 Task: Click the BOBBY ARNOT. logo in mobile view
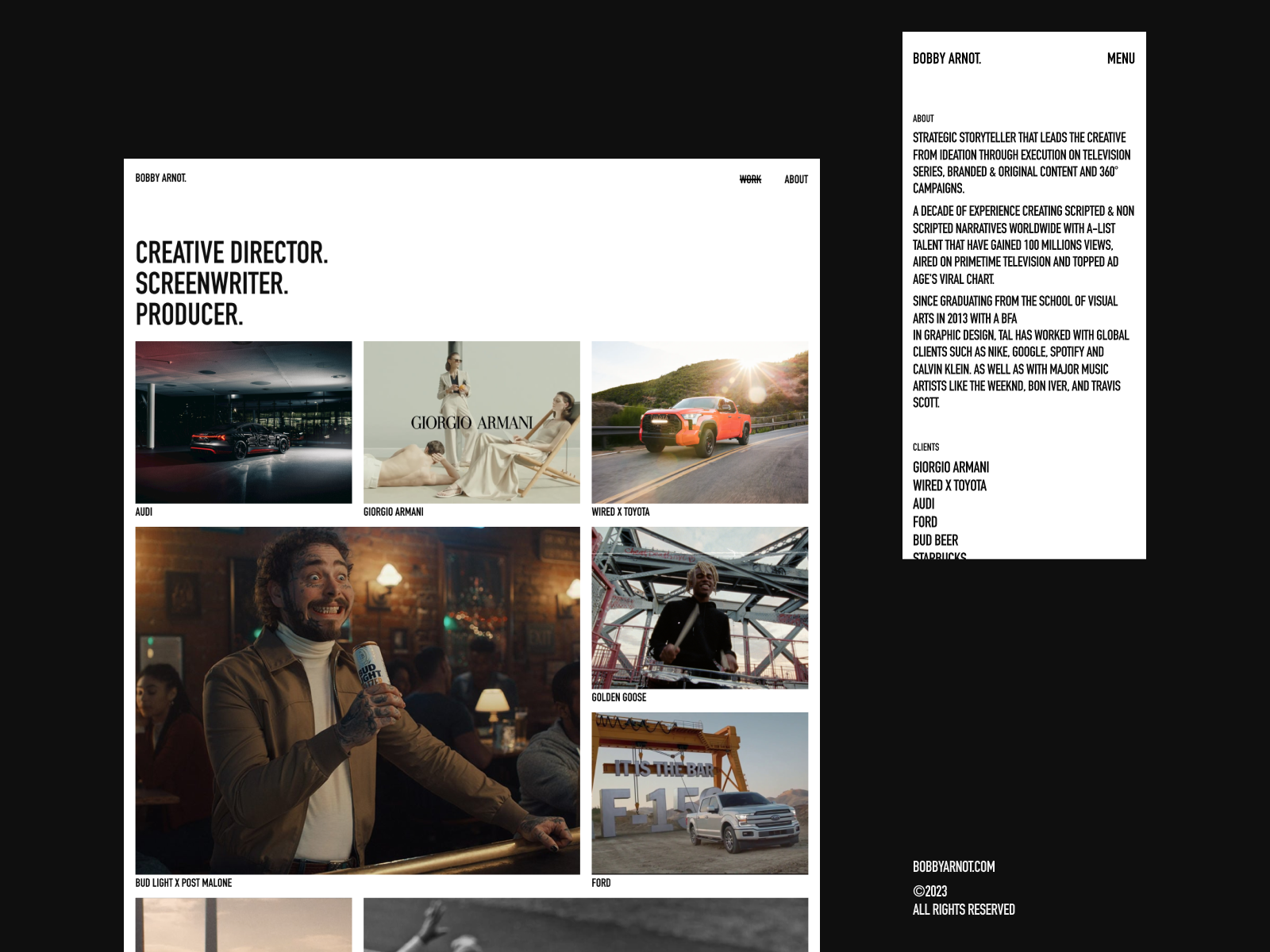(947, 59)
